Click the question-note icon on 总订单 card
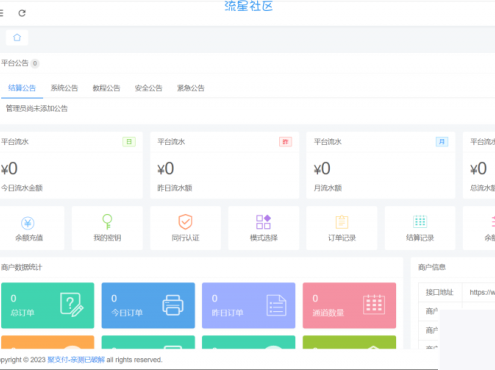This screenshot has height=370, width=495. coord(71,304)
